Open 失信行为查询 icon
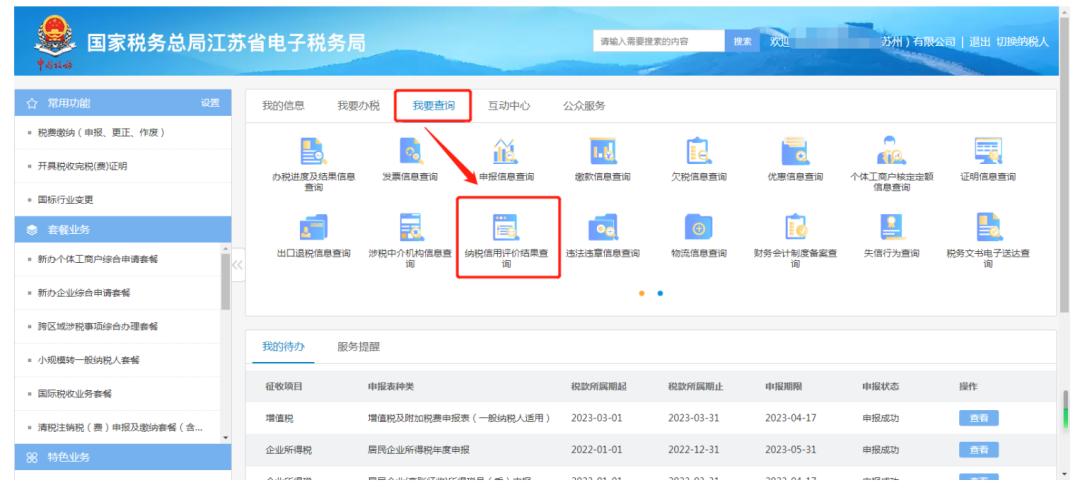This screenshot has width=1080, height=497. (891, 227)
